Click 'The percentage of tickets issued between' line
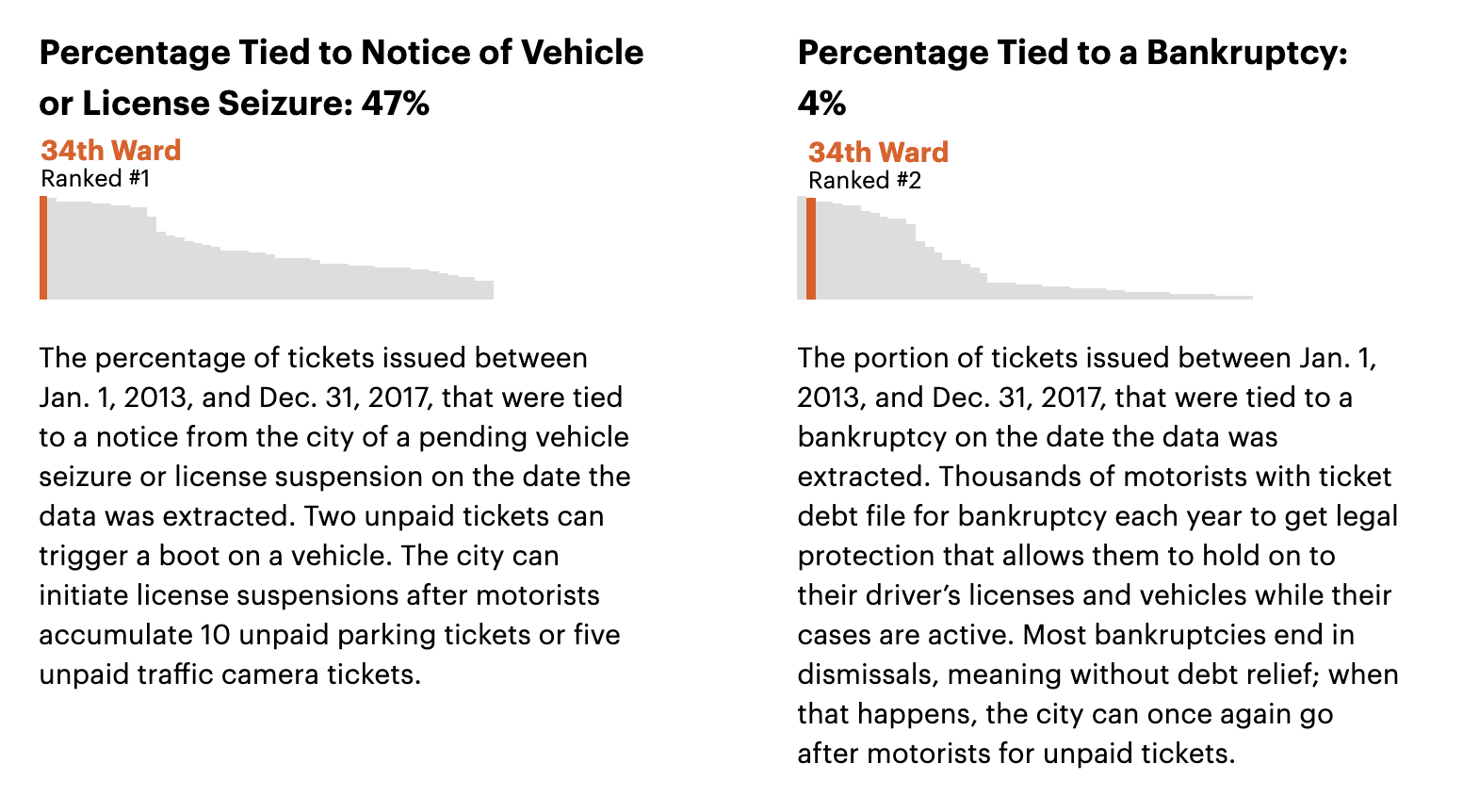The image size is (1479, 812). pos(313,358)
